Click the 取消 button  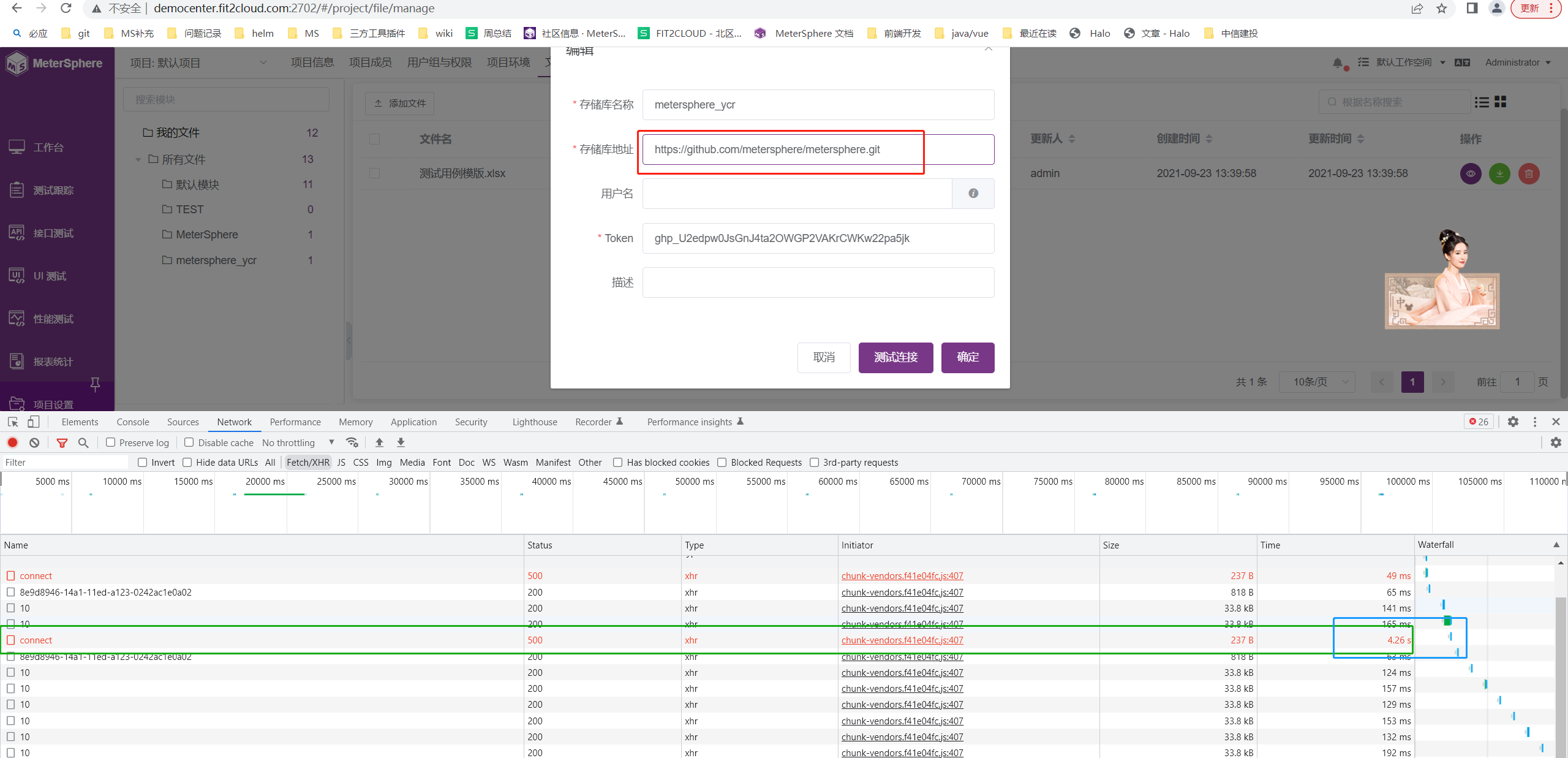(x=823, y=357)
